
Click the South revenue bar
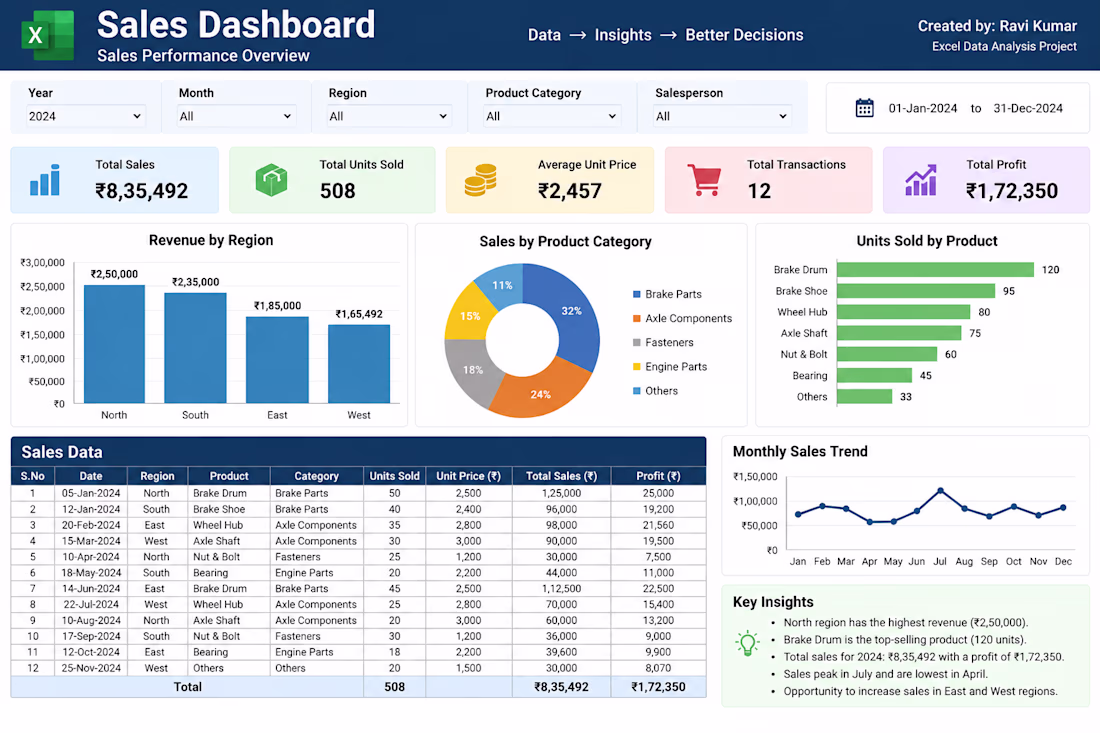tap(195, 348)
